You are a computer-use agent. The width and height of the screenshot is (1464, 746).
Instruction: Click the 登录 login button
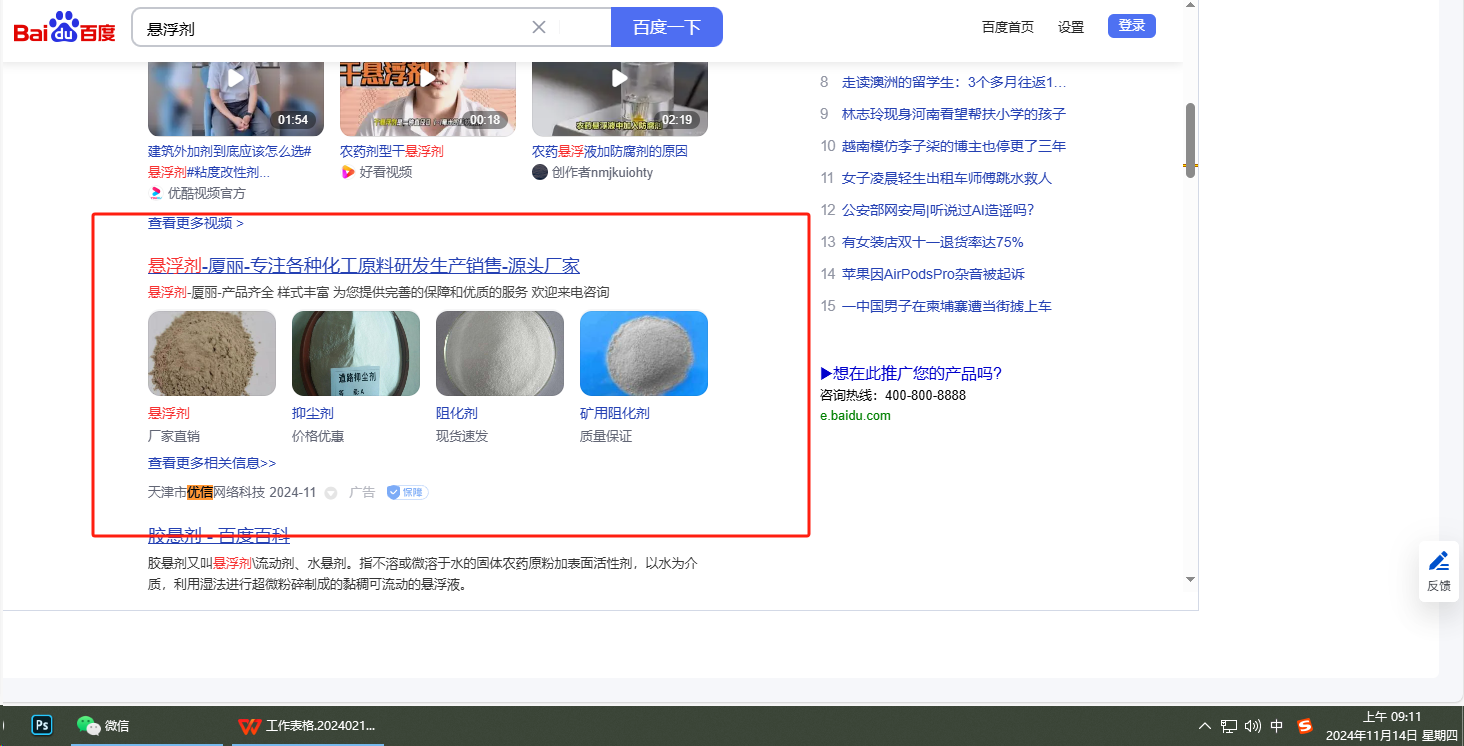(1132, 26)
